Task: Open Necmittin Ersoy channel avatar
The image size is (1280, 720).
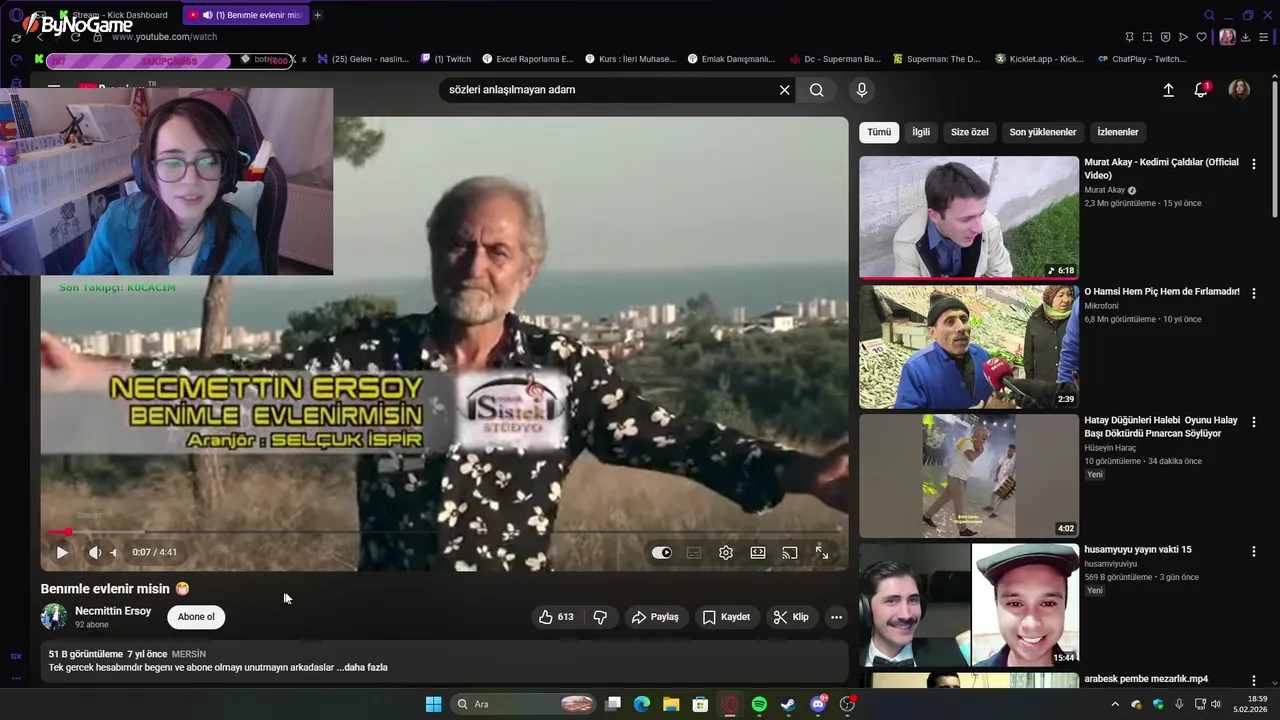Action: (54, 616)
